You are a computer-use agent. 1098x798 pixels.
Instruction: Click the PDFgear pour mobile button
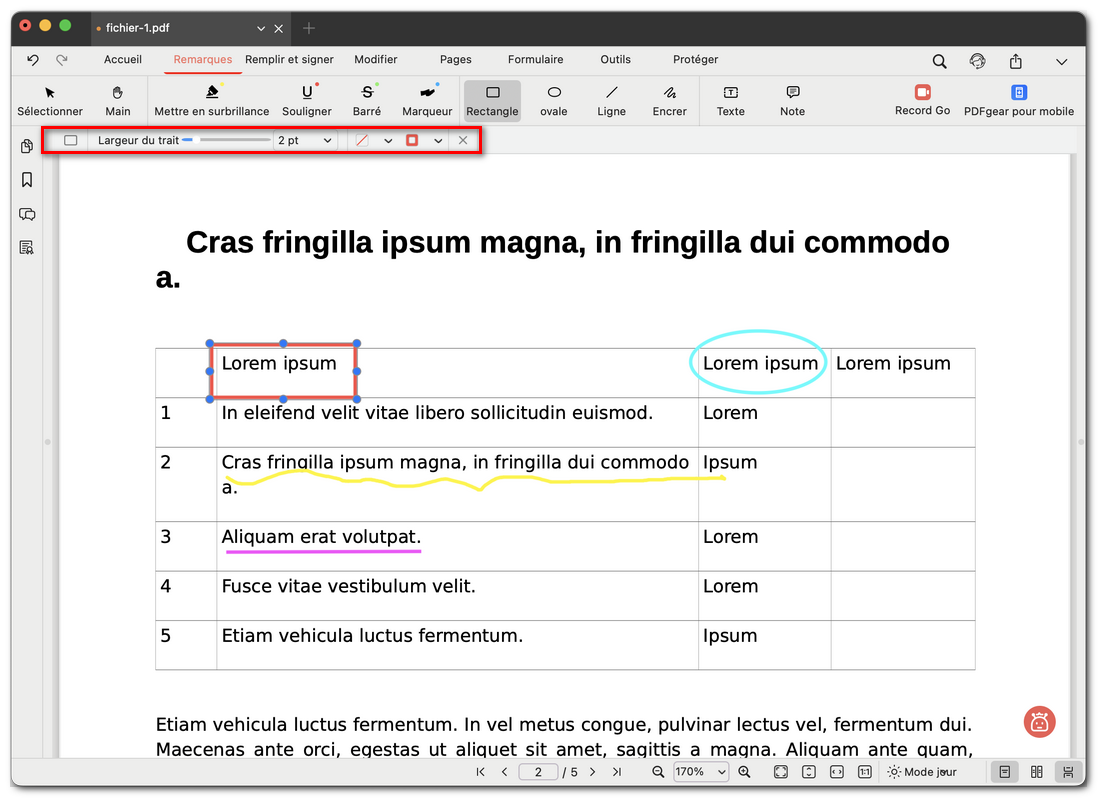point(1019,100)
